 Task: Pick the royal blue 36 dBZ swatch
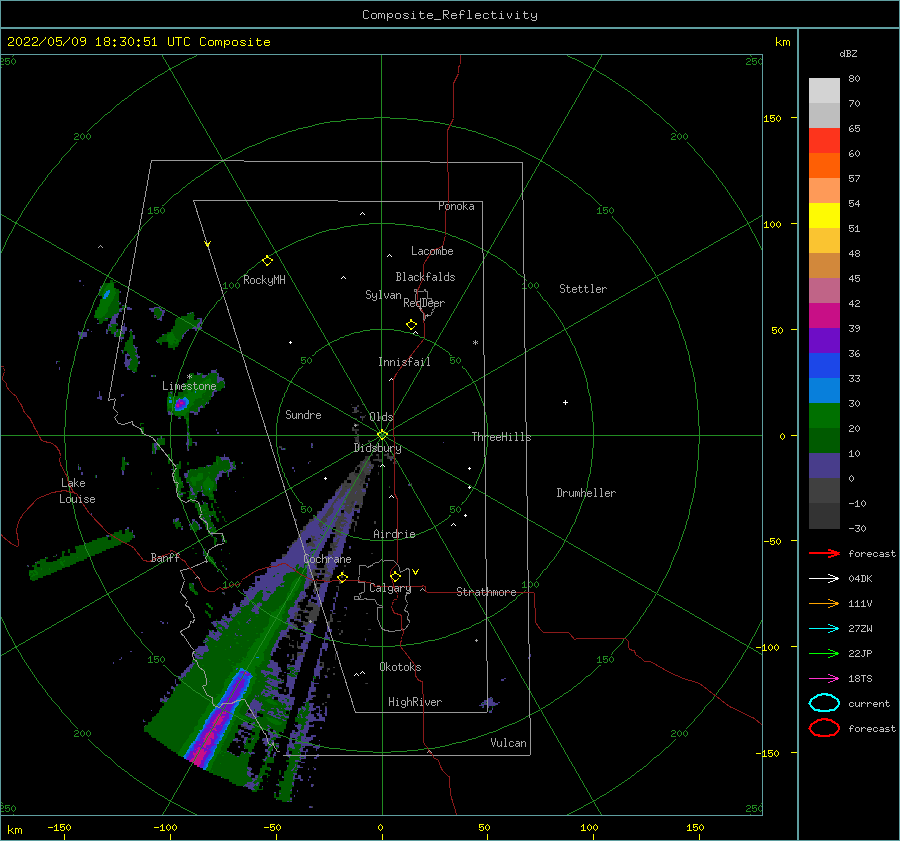(x=824, y=366)
